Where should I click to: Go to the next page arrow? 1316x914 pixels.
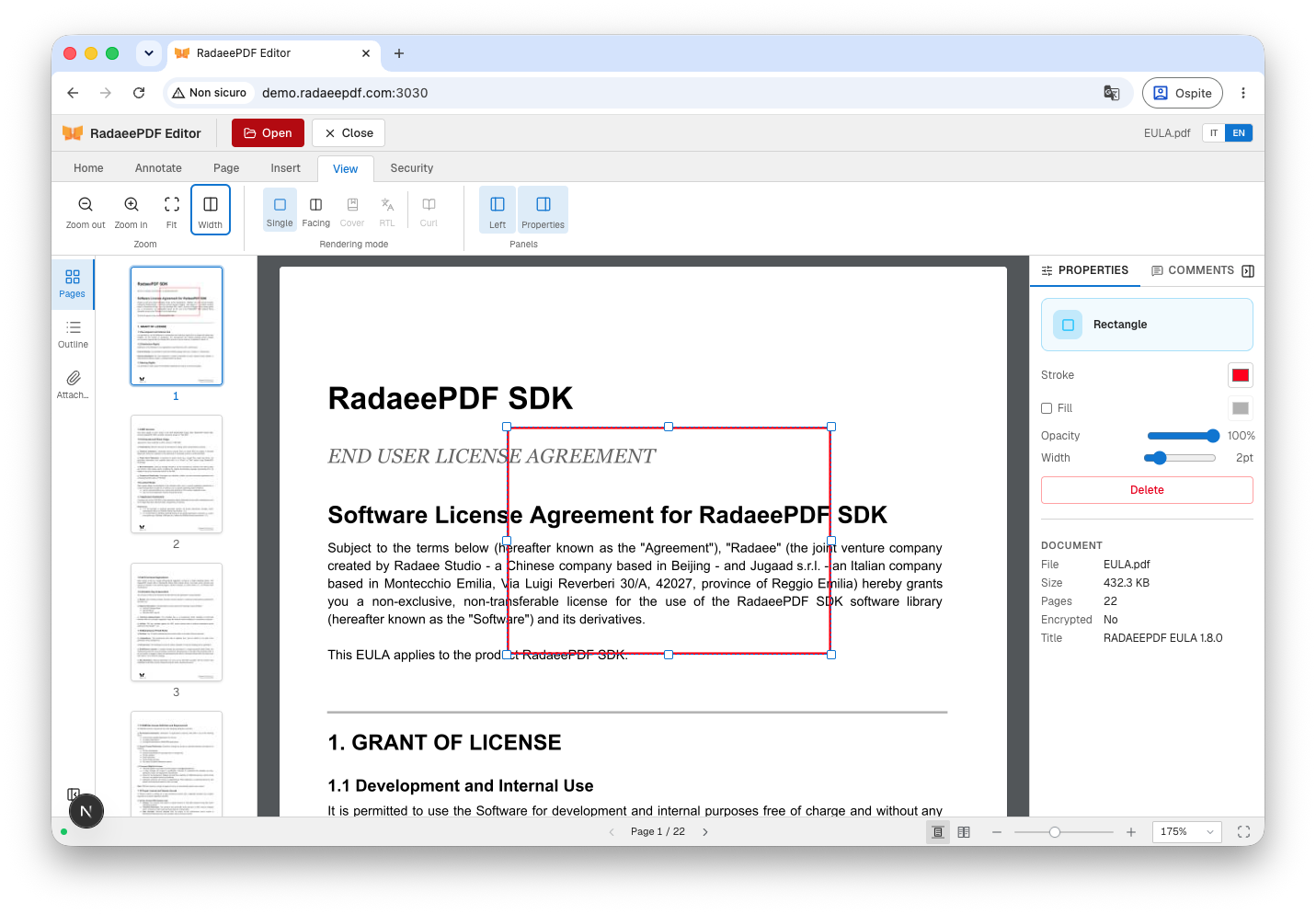click(x=705, y=832)
